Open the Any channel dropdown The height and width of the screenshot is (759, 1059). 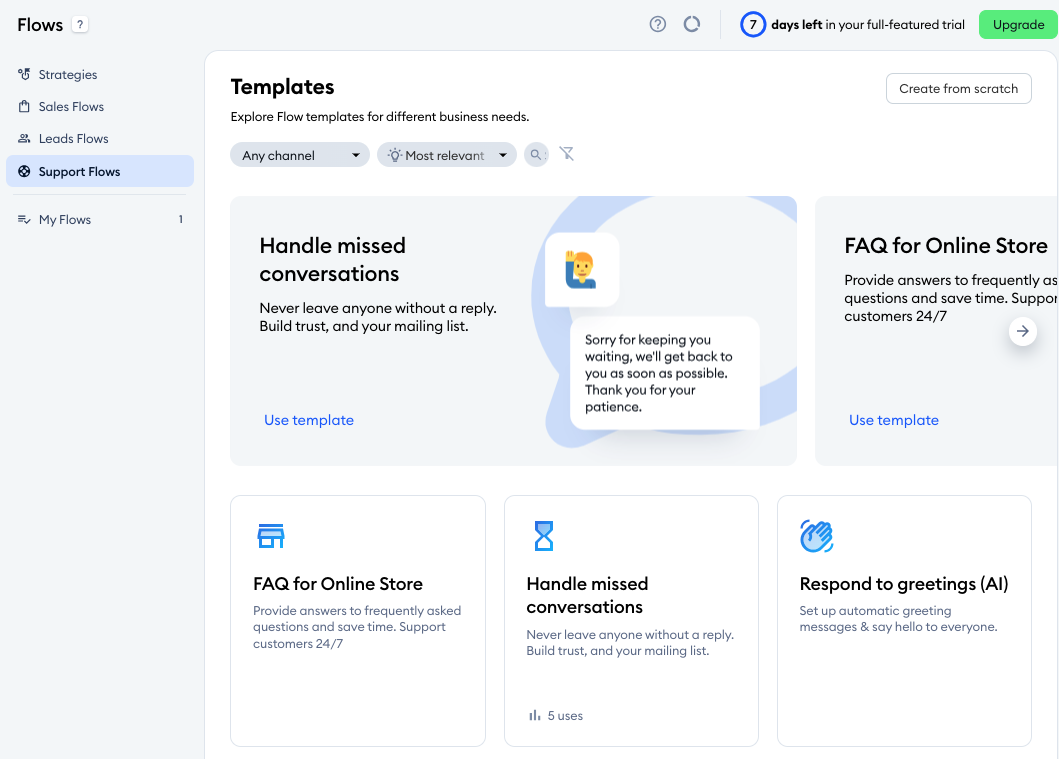(299, 155)
